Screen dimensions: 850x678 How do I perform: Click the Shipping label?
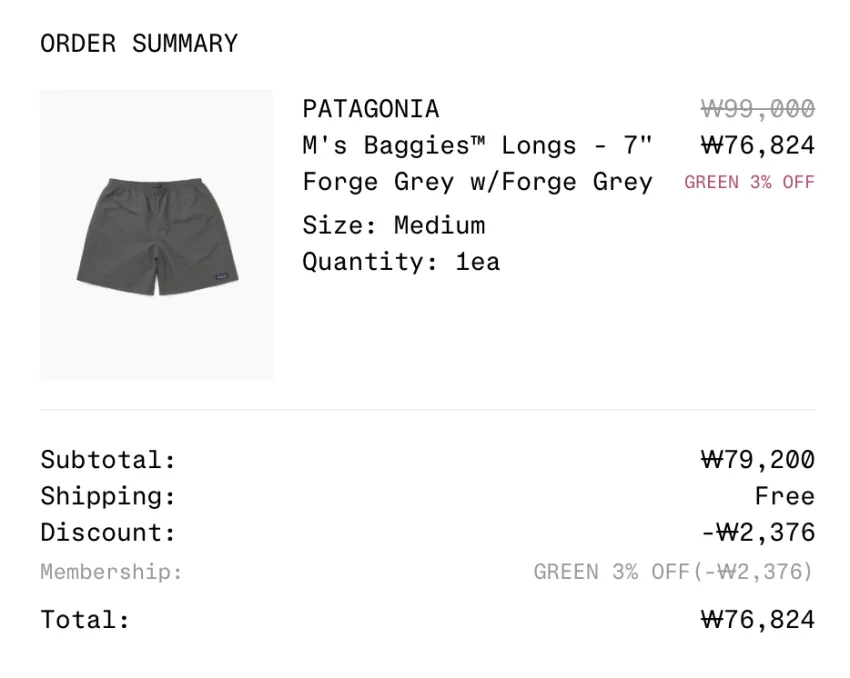[x=108, y=496]
